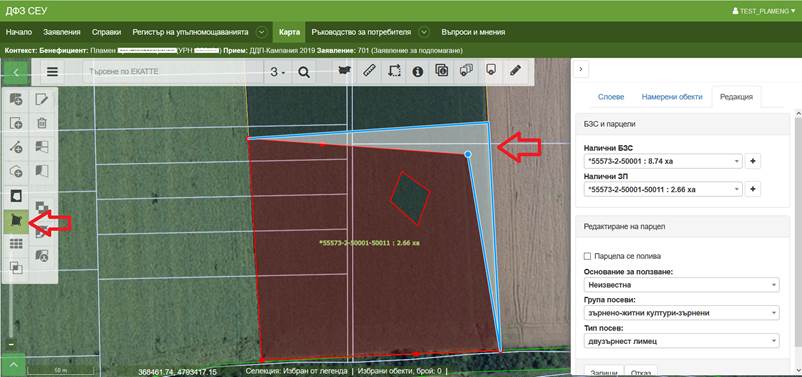Select the highlighted dark polygon reshape tool
This screenshot has height=377, width=802.
tap(16, 220)
